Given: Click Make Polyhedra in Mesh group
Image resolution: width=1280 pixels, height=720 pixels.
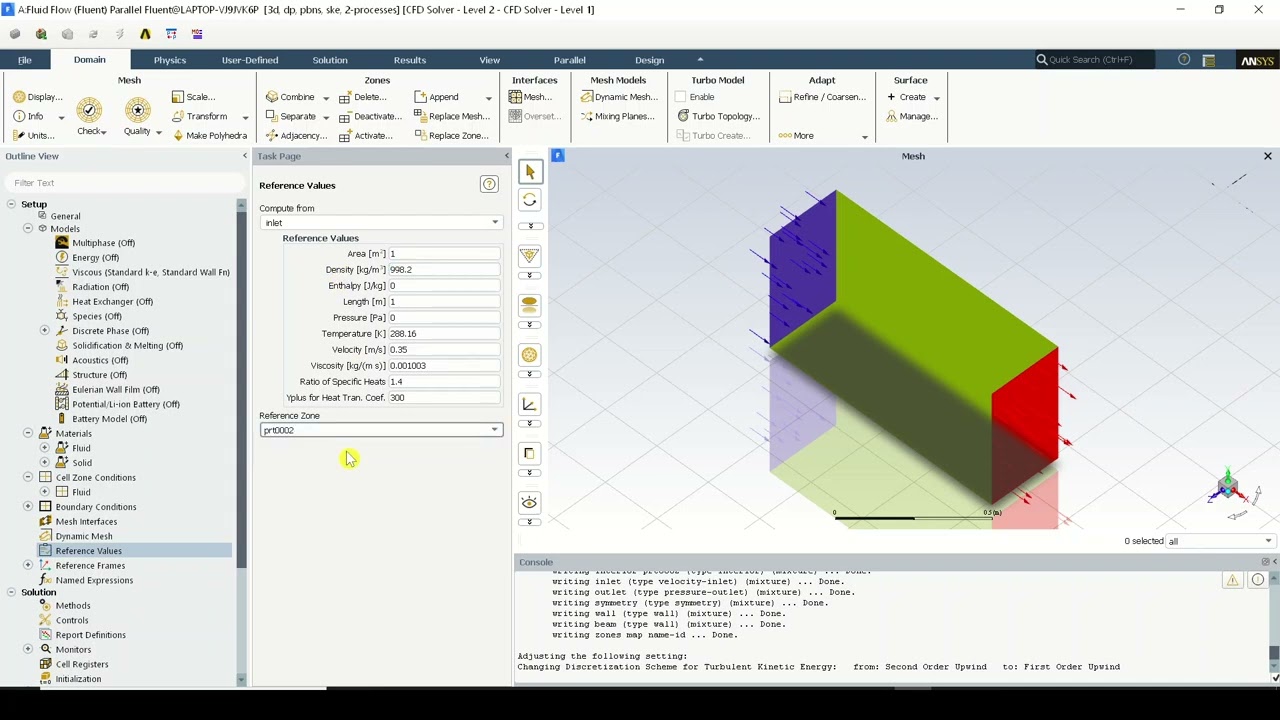Looking at the screenshot, I should 209,136.
